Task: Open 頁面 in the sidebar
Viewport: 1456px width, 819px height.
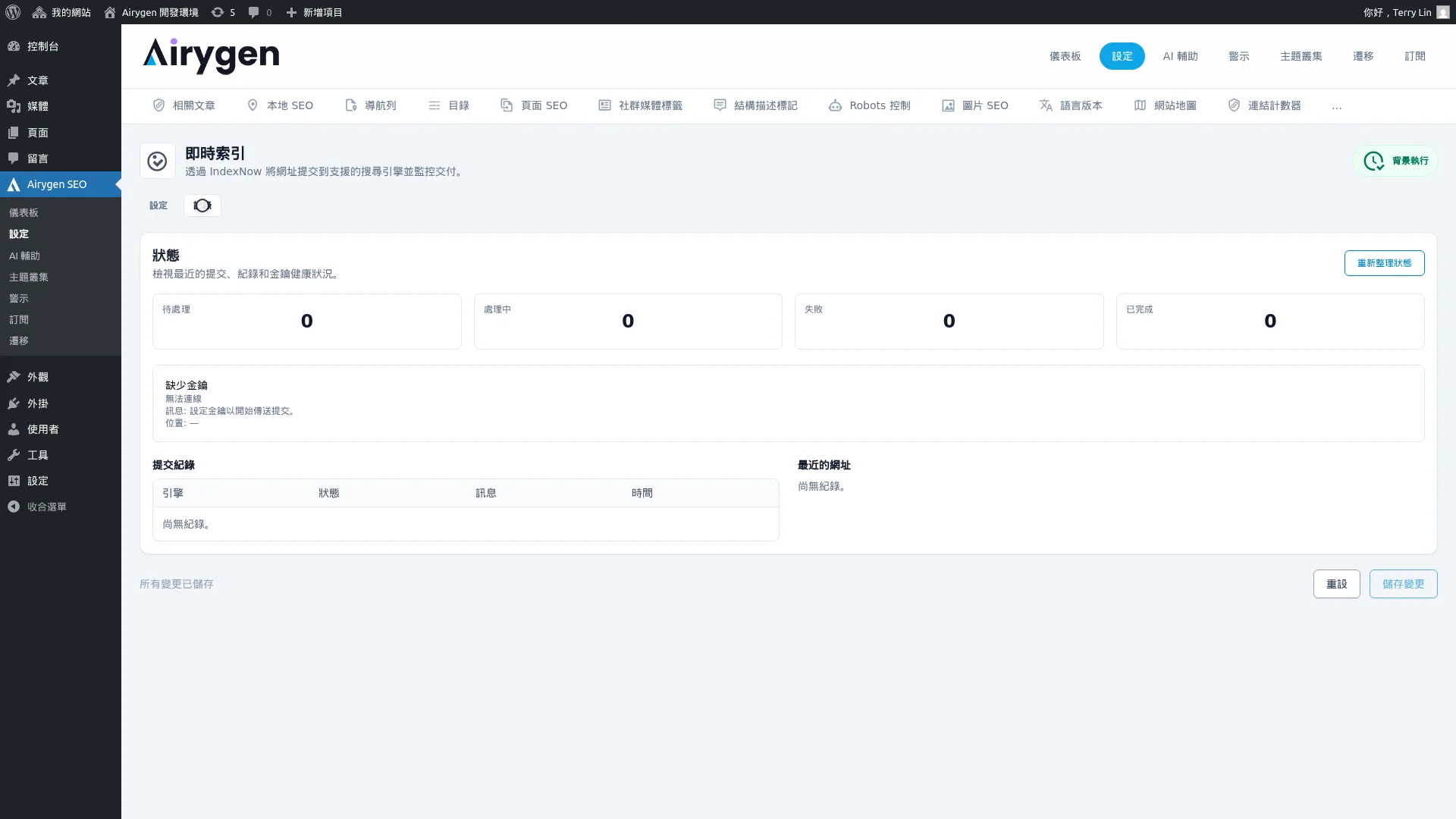Action: 61,133
